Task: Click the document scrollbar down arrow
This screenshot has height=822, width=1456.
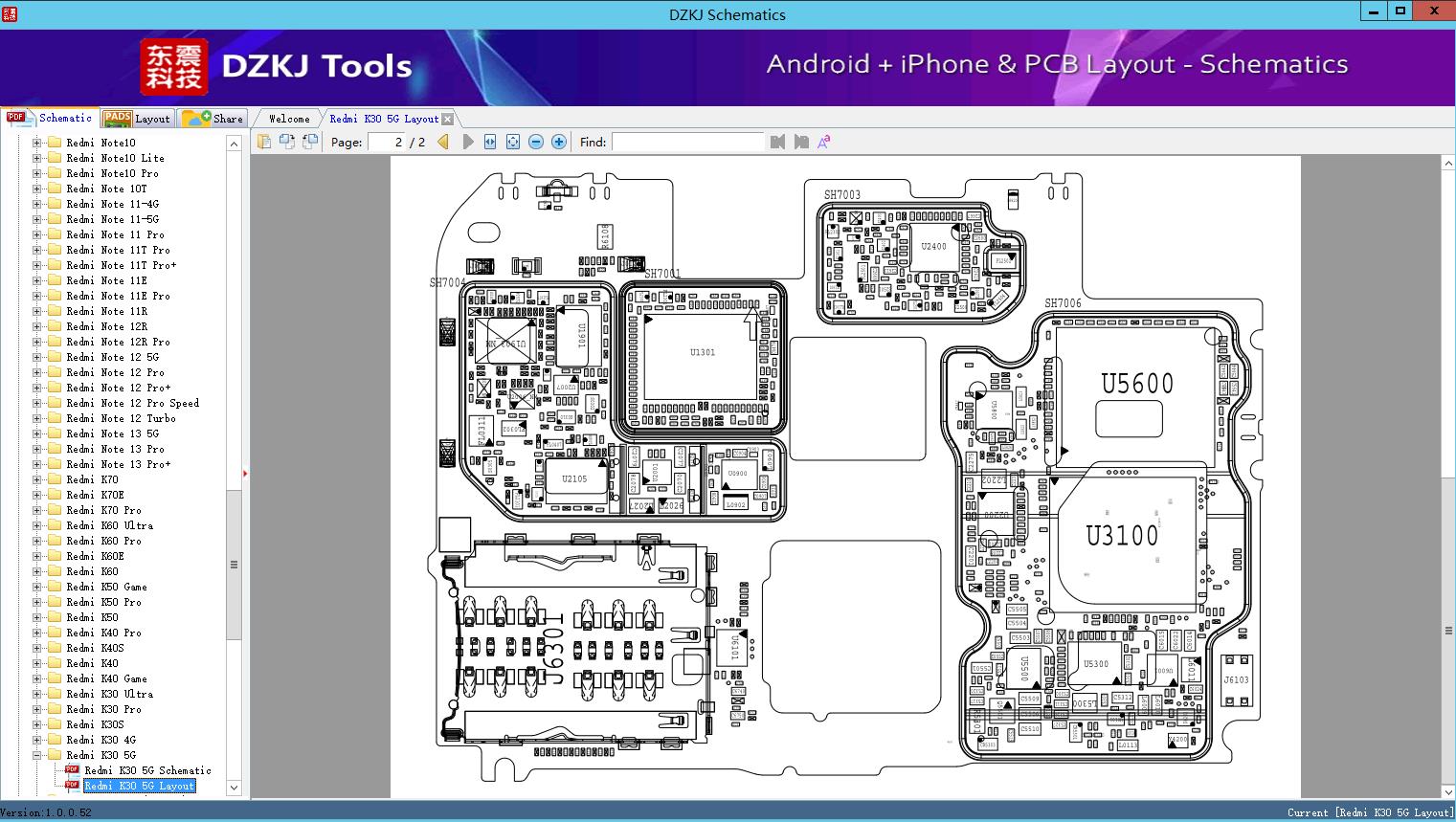Action: [x=1448, y=792]
